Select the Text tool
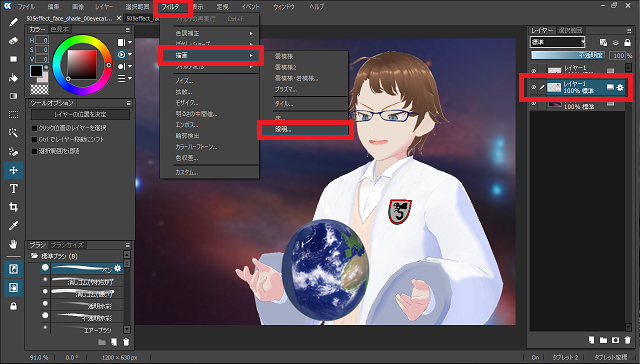Screen dimensions: 640x364 tap(13, 189)
